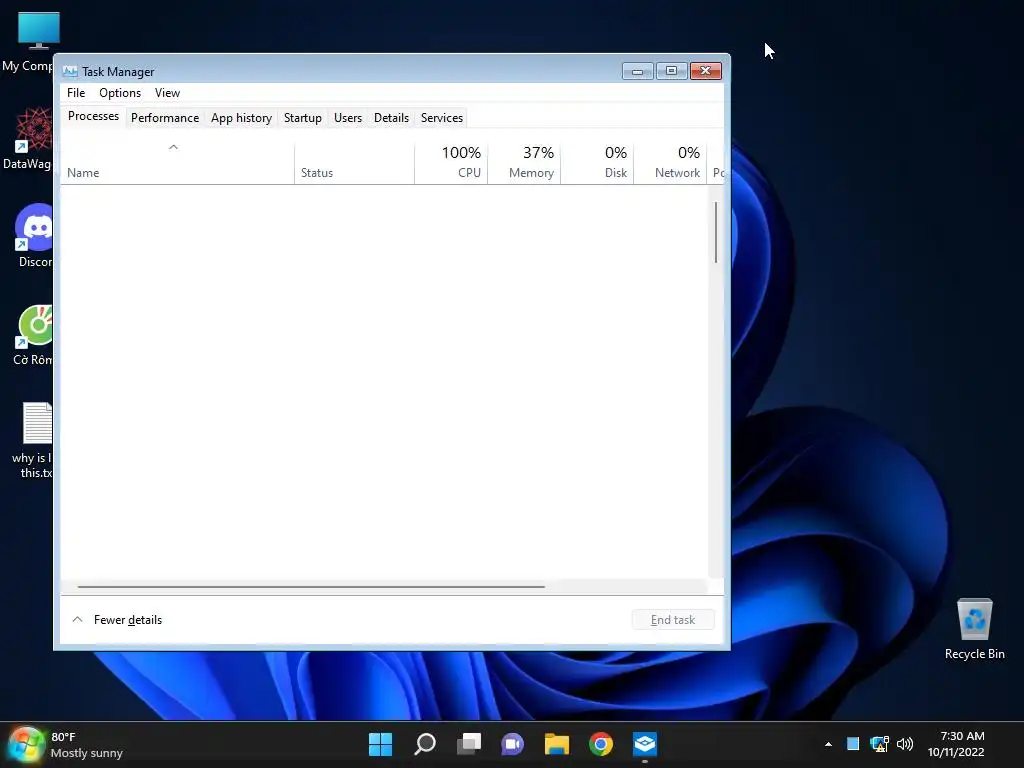Image resolution: width=1024 pixels, height=768 pixels.
Task: Open Task View from the taskbar
Action: click(469, 744)
